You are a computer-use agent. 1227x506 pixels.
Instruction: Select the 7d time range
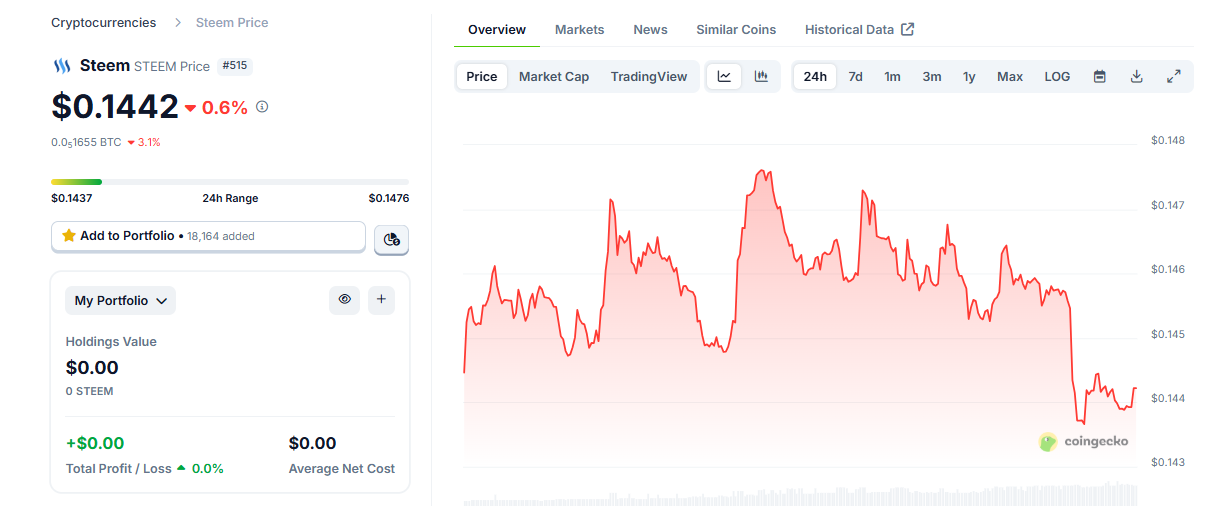pos(856,76)
